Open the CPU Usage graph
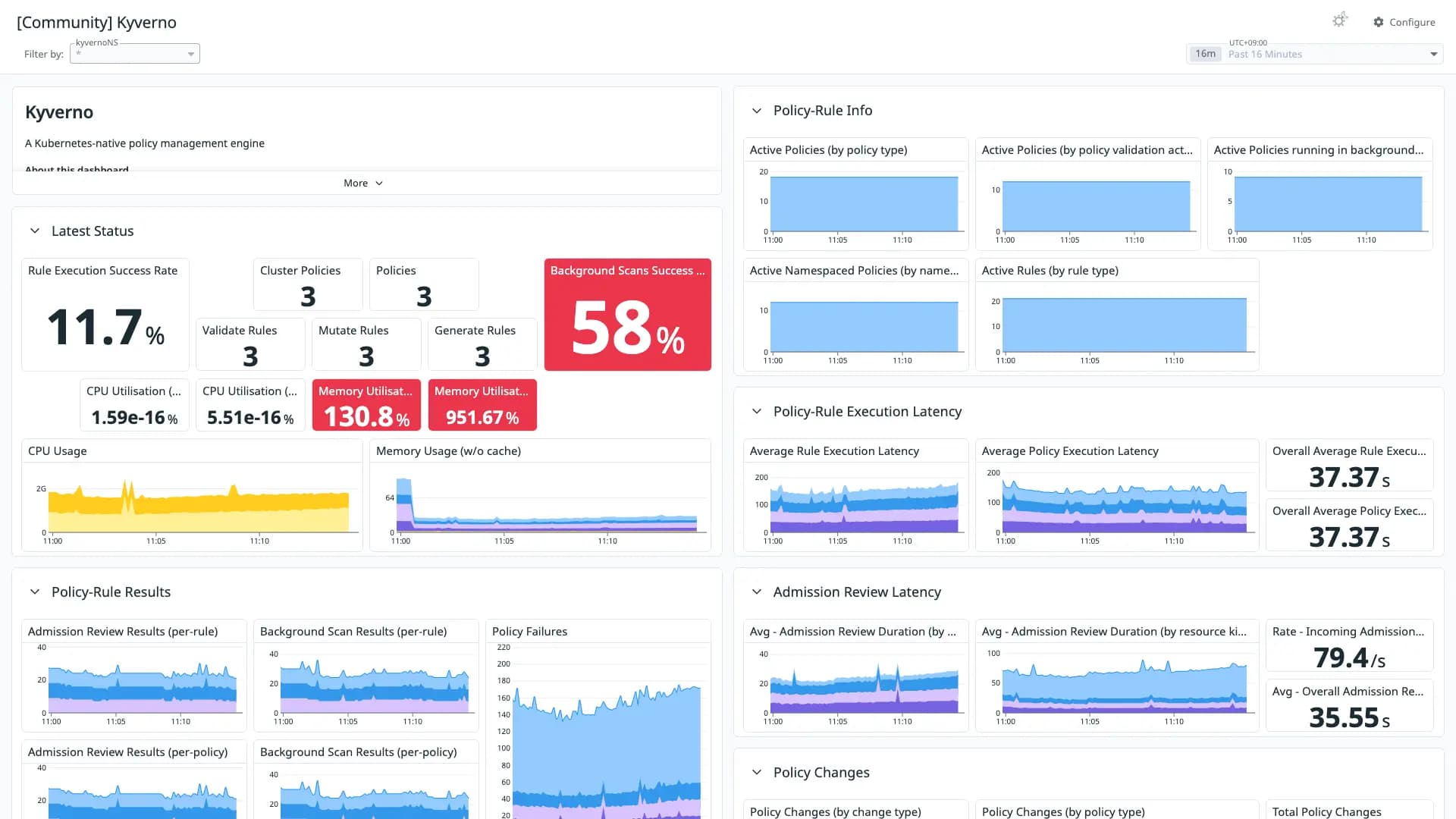 point(192,495)
